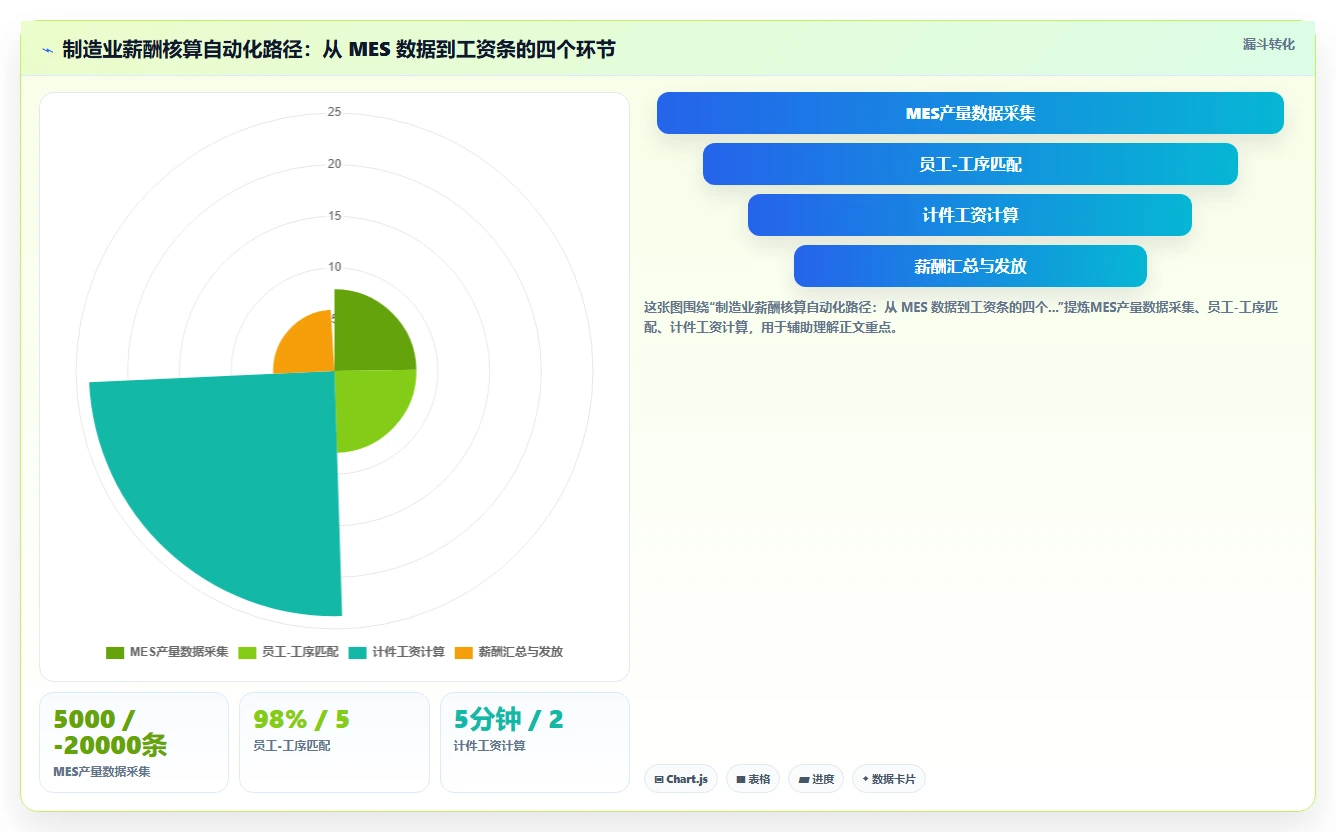Screen dimensions: 1336x832
Task: Toggle the 员工-工序匹配 legend color box
Action: click(x=247, y=652)
